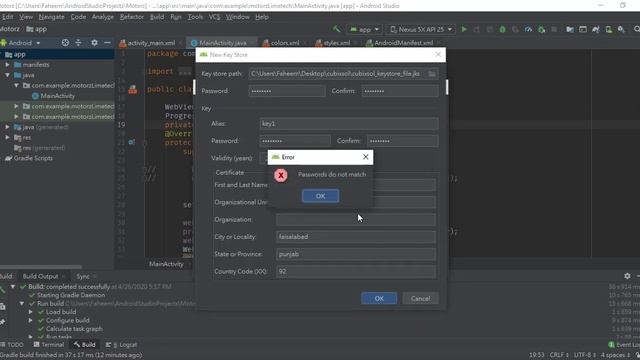This screenshot has height=360, width=640.
Task: Open the Analyze menu
Action: pyautogui.click(x=103, y=17)
